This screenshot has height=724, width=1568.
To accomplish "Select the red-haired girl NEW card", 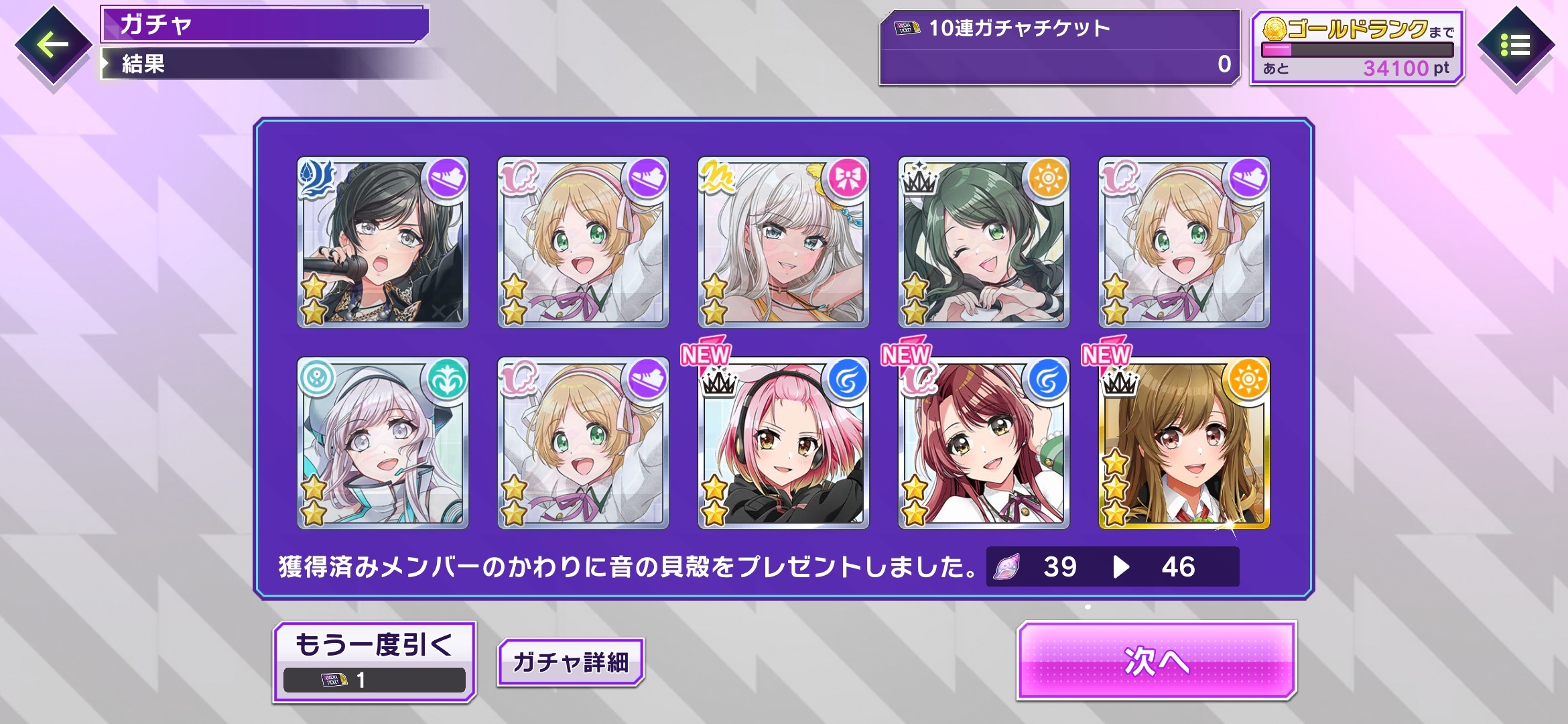I will pyautogui.click(x=984, y=443).
